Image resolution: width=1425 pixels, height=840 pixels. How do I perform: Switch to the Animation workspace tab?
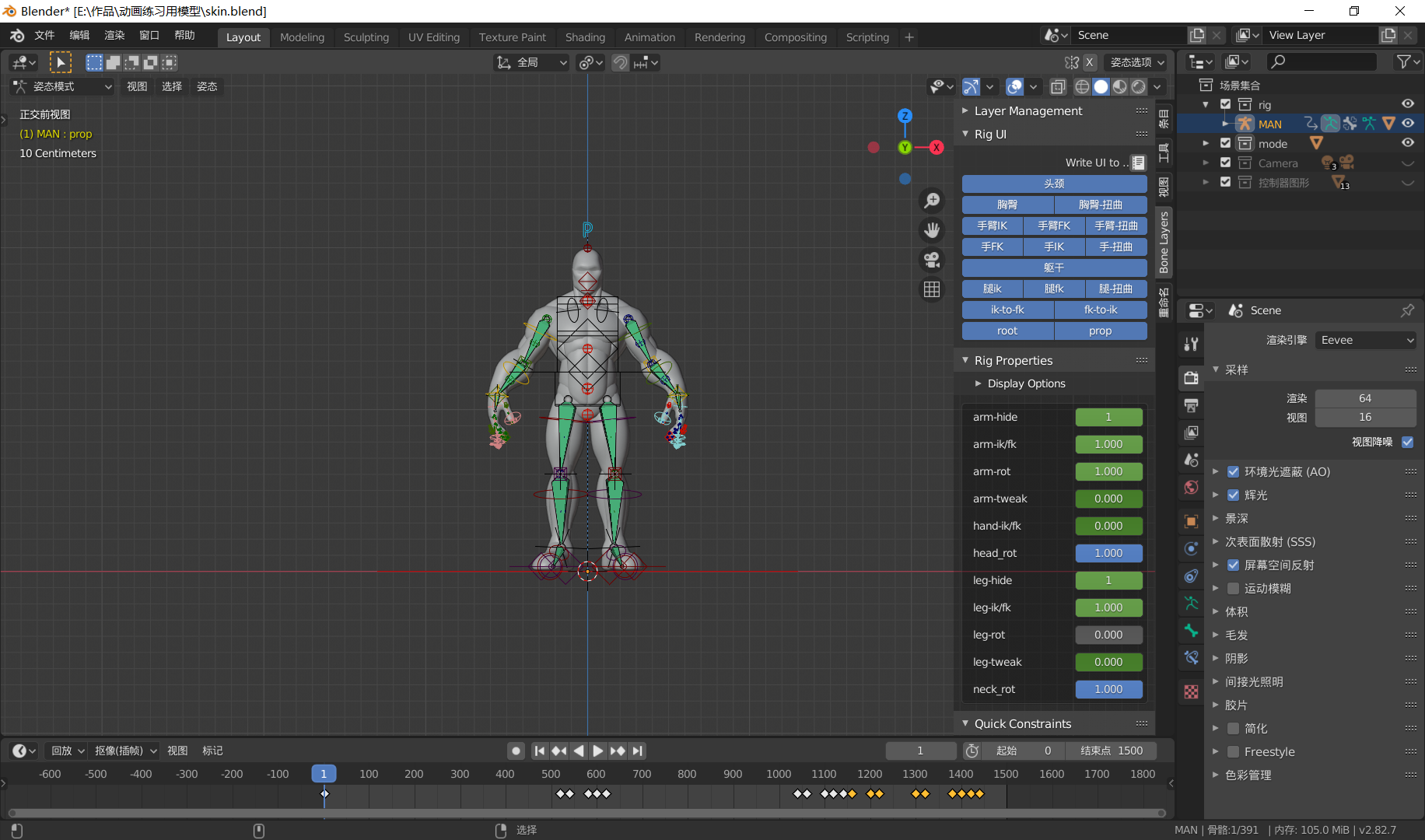[649, 37]
